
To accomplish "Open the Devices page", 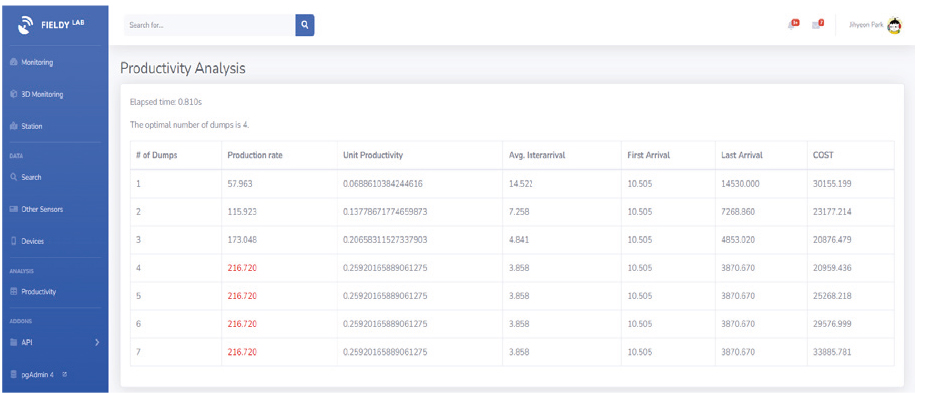I will [32, 241].
